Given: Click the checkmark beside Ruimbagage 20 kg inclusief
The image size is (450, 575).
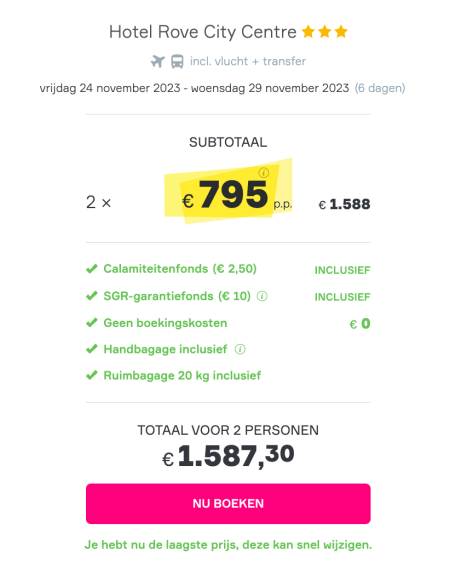Looking at the screenshot, I should pos(92,376).
